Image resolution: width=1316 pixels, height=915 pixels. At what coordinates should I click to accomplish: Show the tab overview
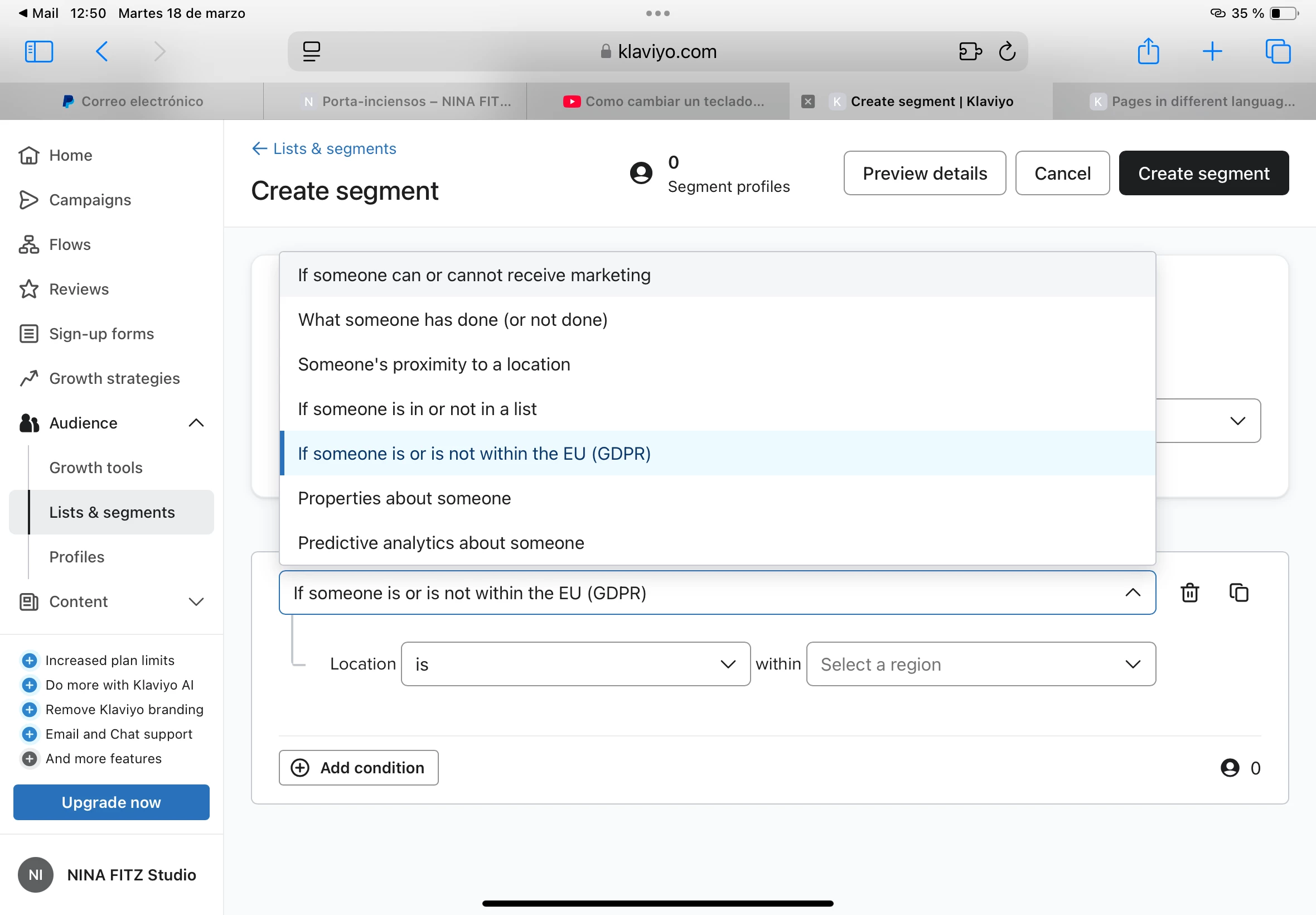click(1278, 51)
